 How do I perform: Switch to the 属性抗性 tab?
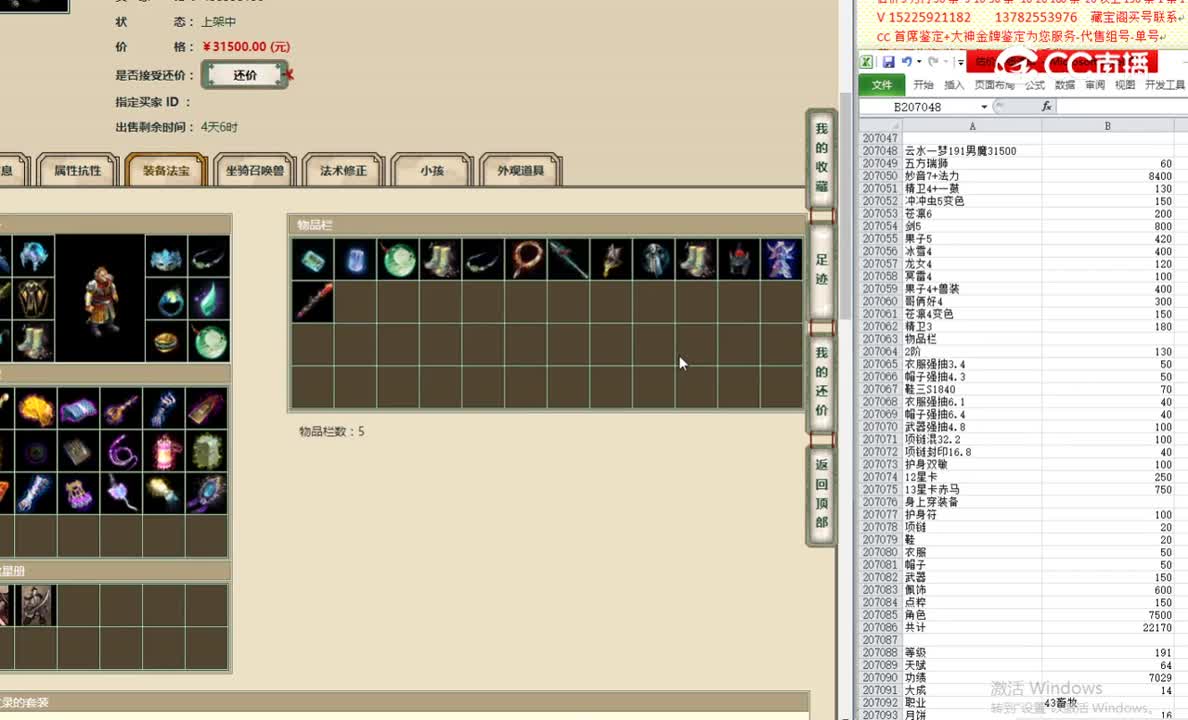click(77, 171)
